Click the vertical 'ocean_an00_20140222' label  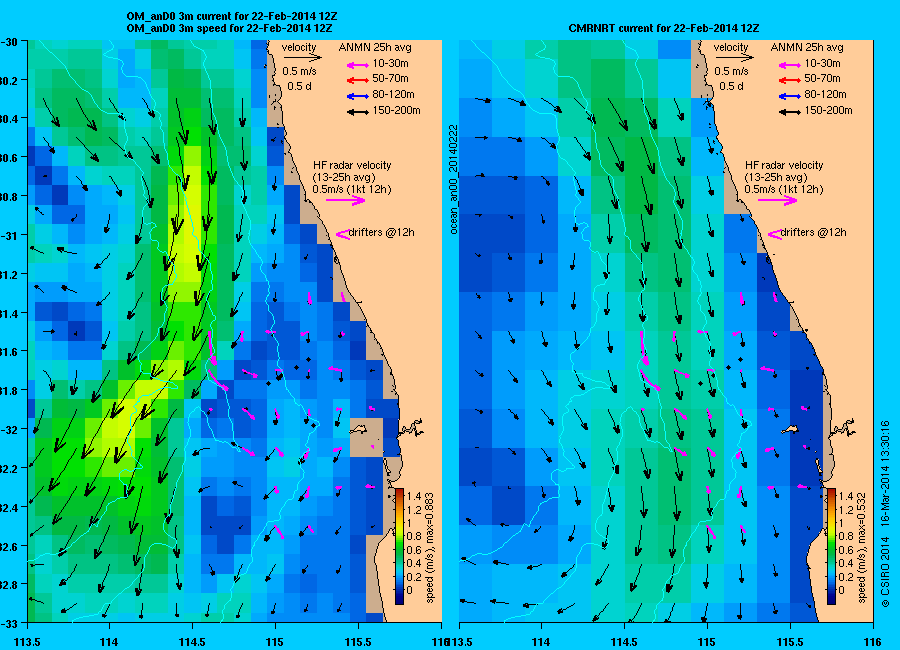point(453,179)
